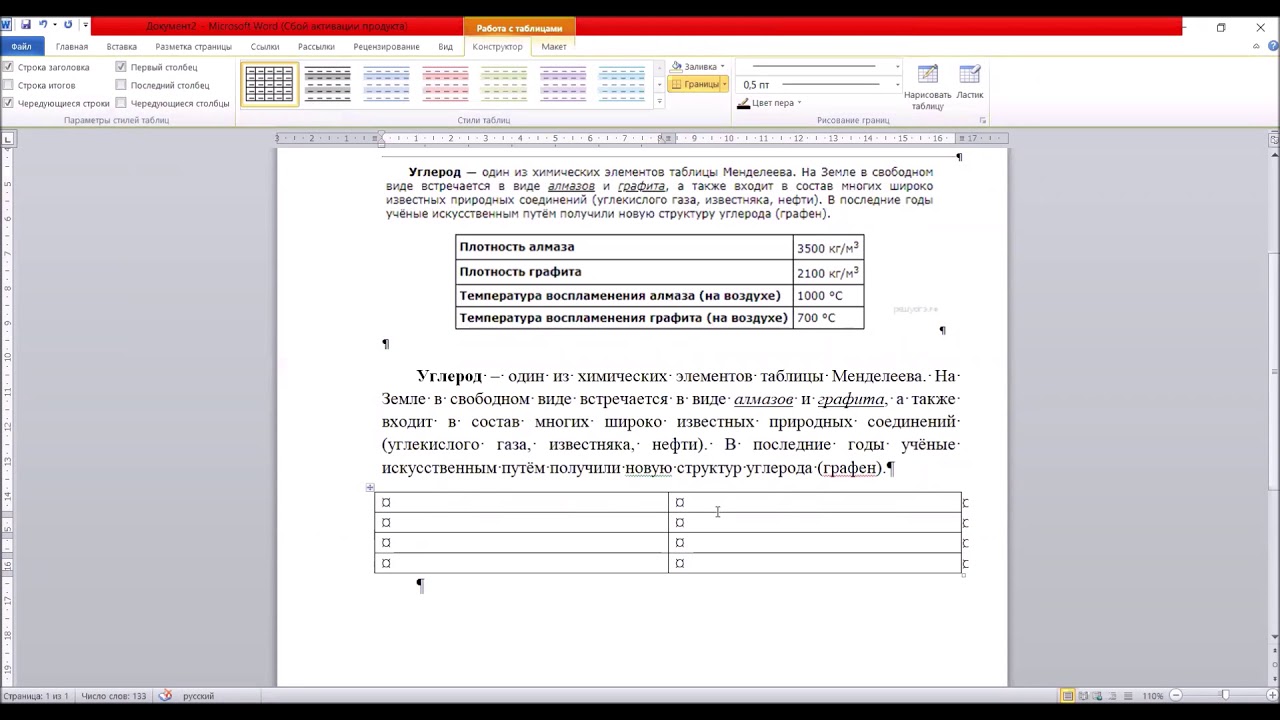Open Границы borders dropdown arrow

pyautogui.click(x=725, y=84)
